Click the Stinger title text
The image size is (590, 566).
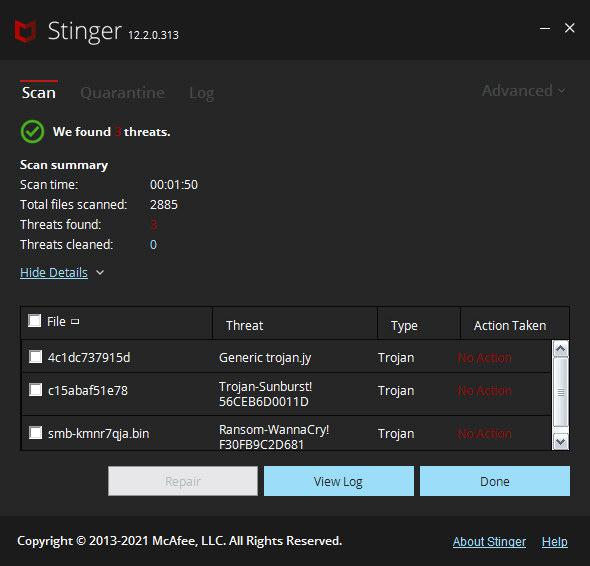(x=85, y=32)
